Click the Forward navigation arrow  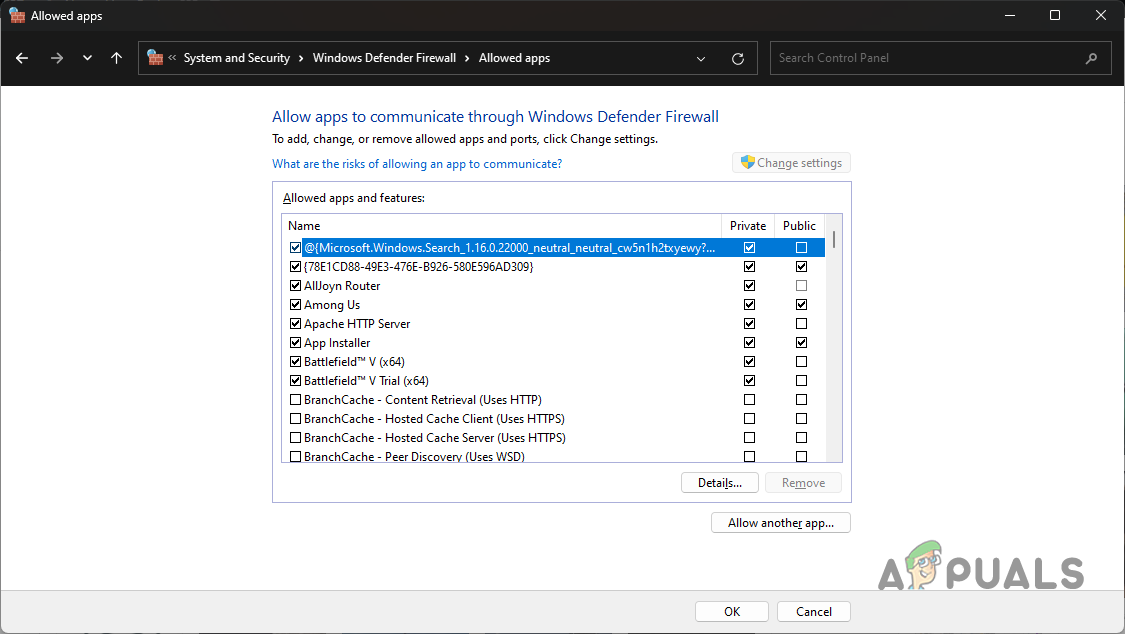click(56, 58)
